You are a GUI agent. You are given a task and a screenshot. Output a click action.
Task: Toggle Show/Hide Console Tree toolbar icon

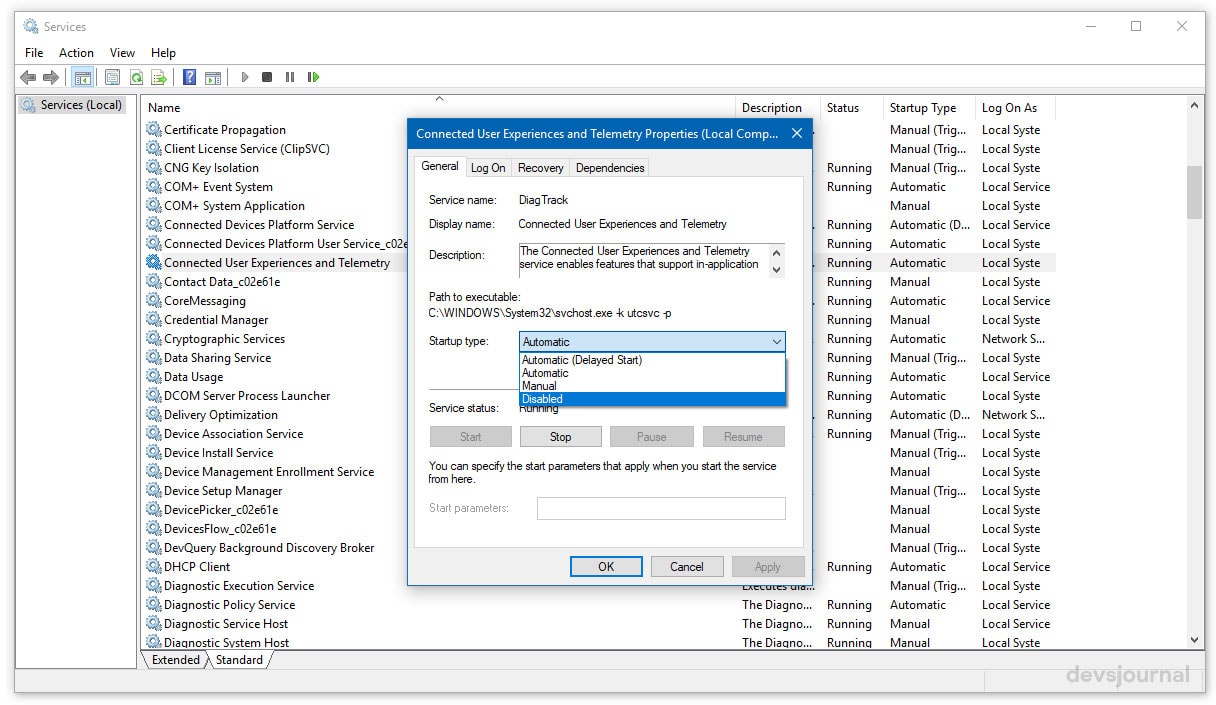83,77
